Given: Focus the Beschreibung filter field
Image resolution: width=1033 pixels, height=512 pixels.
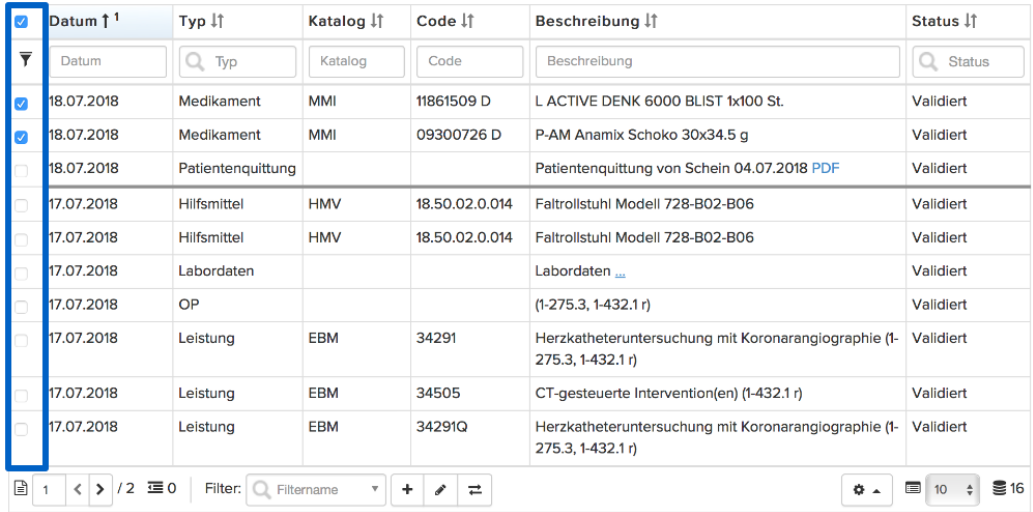Looking at the screenshot, I should 717,61.
